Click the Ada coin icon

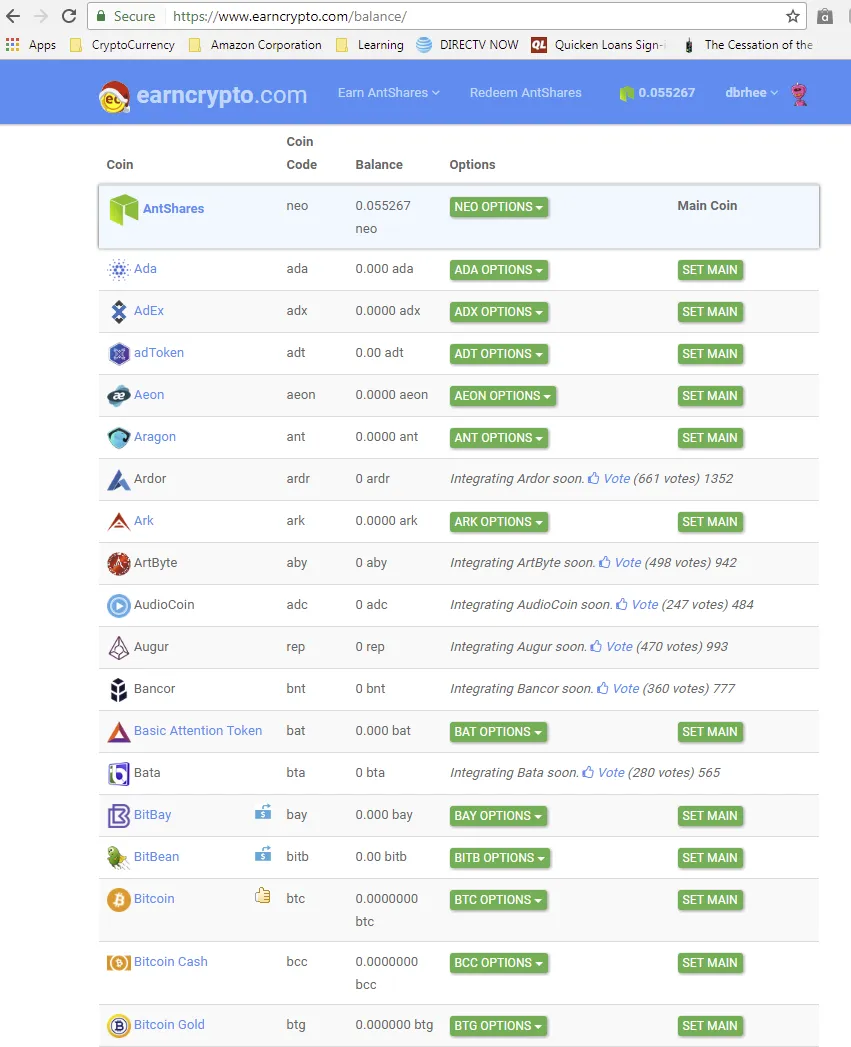[x=119, y=270]
